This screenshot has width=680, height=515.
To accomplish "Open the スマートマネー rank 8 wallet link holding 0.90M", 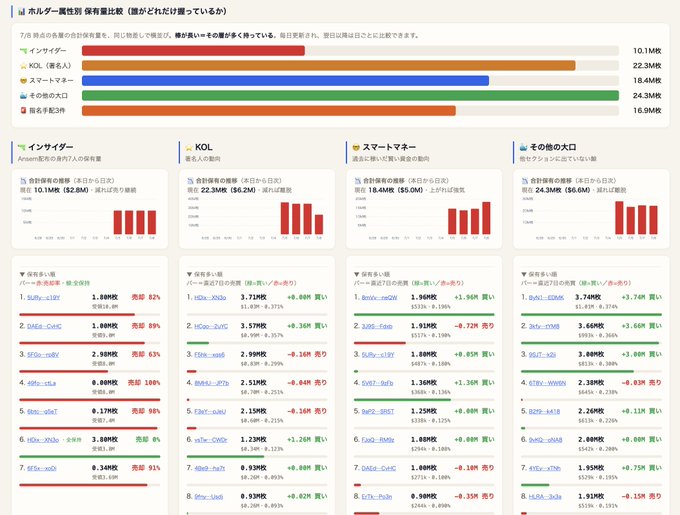I will 377,497.
